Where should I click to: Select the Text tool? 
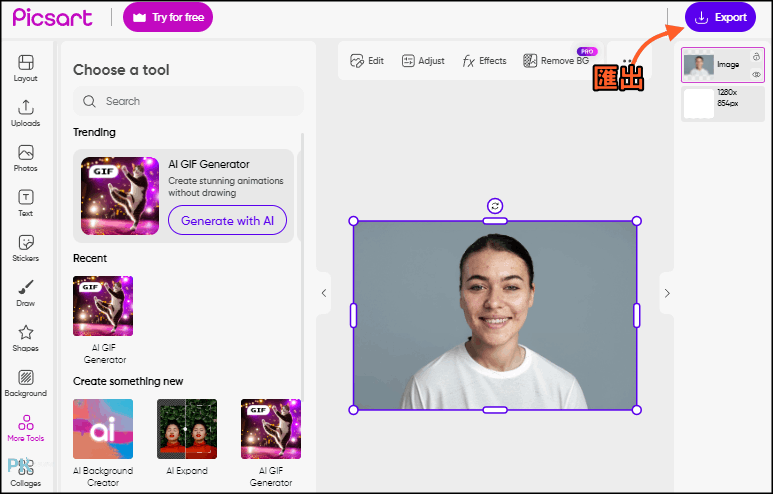click(26, 203)
